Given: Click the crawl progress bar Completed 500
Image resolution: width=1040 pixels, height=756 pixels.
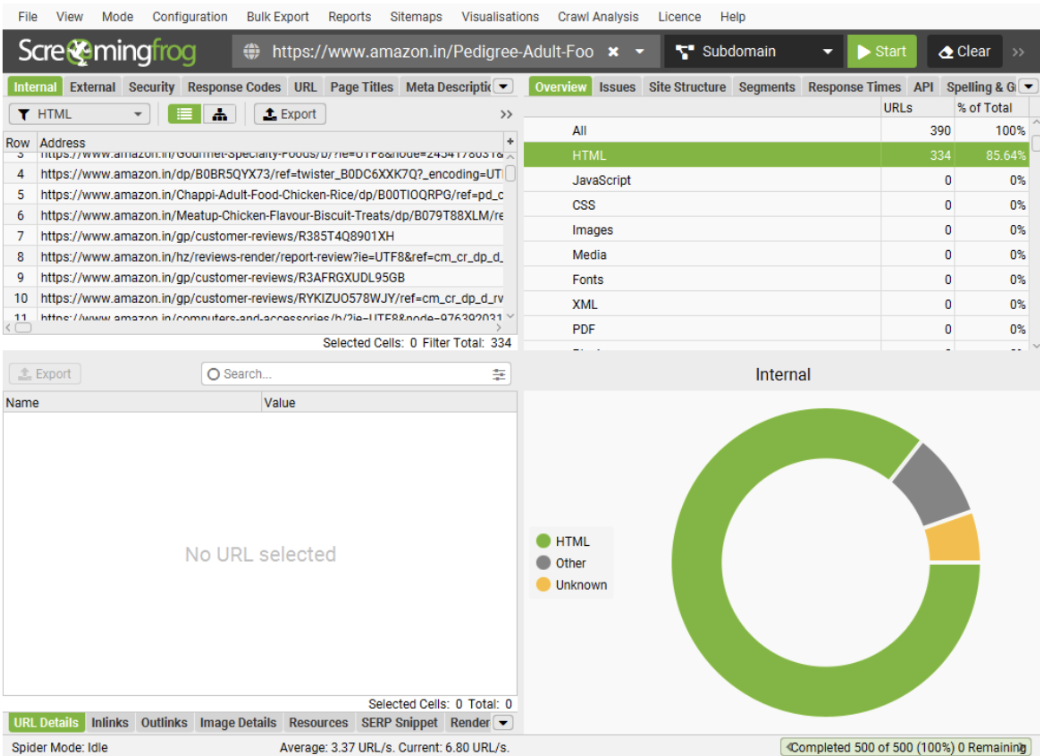Looking at the screenshot, I should click(906, 747).
